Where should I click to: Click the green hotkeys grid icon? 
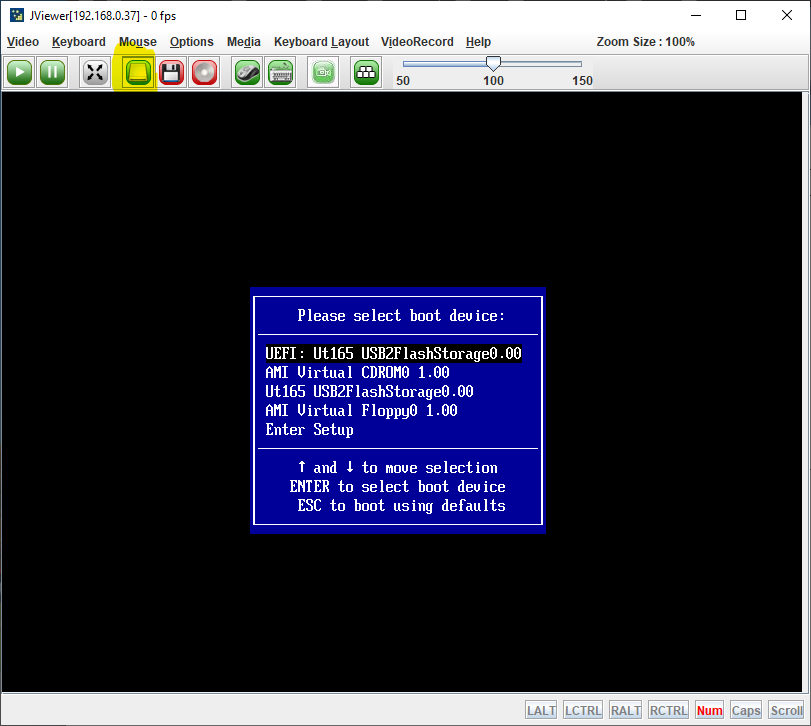point(365,72)
